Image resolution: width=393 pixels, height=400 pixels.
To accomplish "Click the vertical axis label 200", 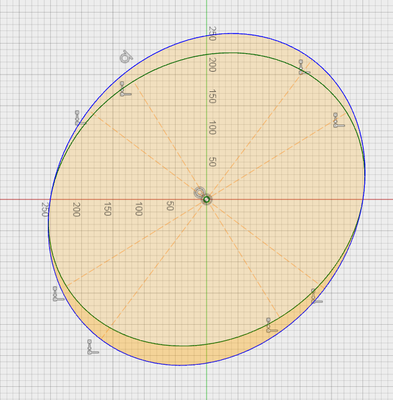I will (x=212, y=65).
